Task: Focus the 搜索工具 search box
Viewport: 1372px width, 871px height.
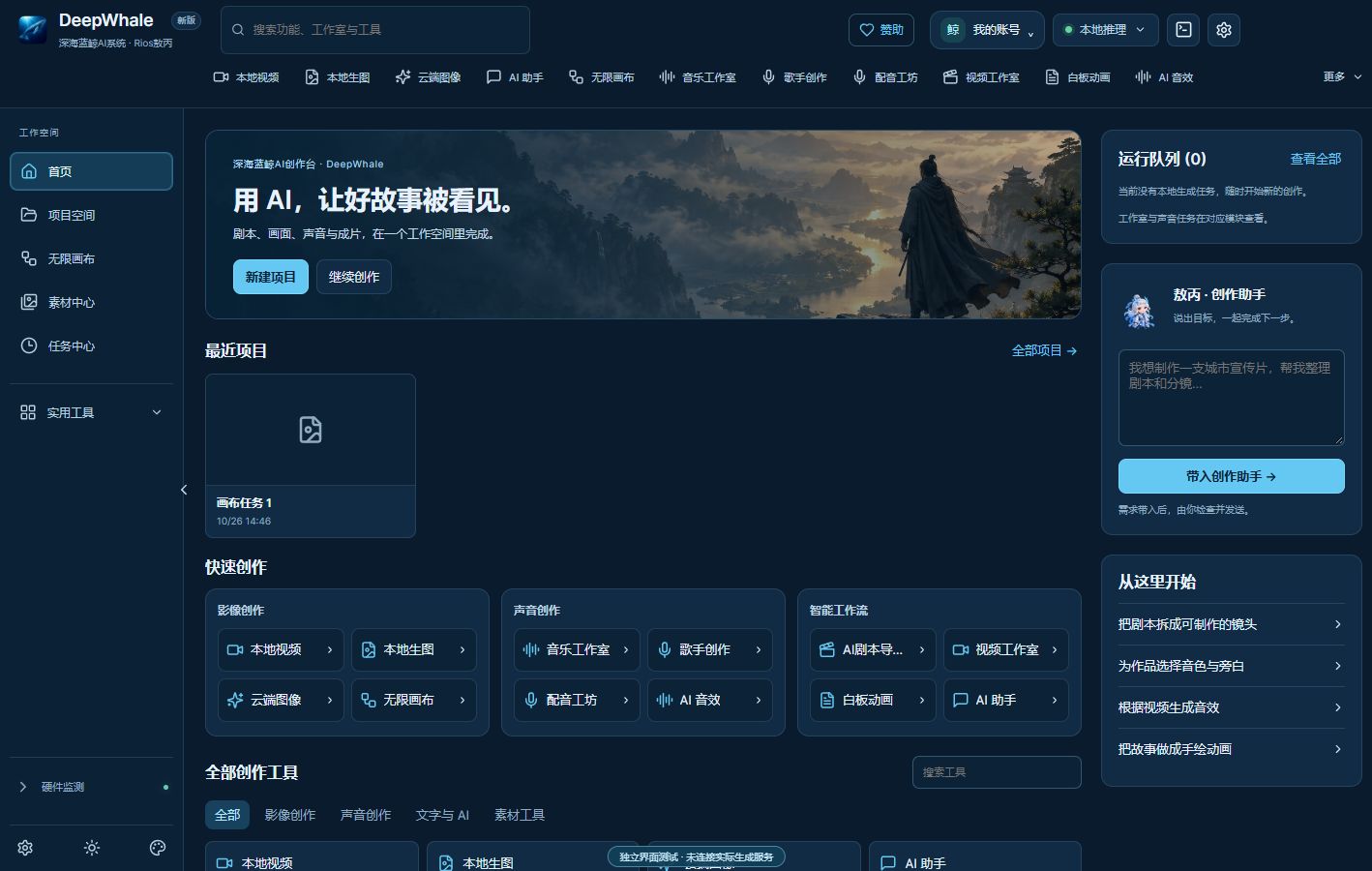Action: pyautogui.click(x=997, y=772)
